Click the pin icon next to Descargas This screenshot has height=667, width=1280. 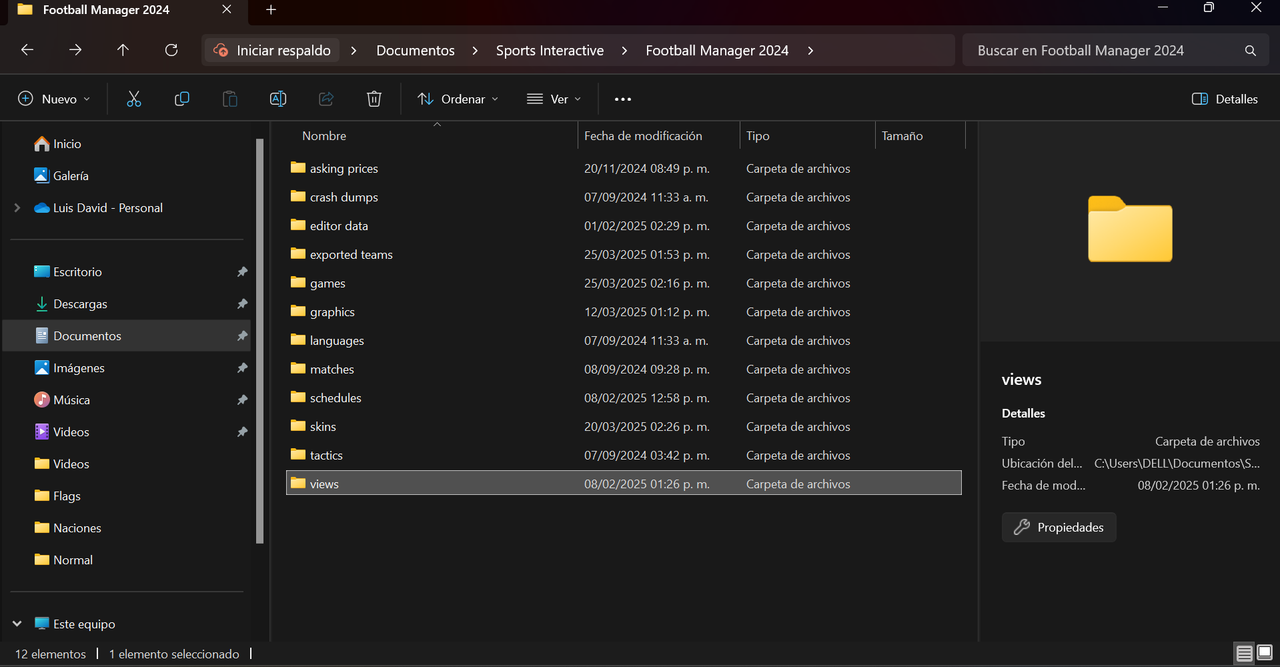point(242,304)
